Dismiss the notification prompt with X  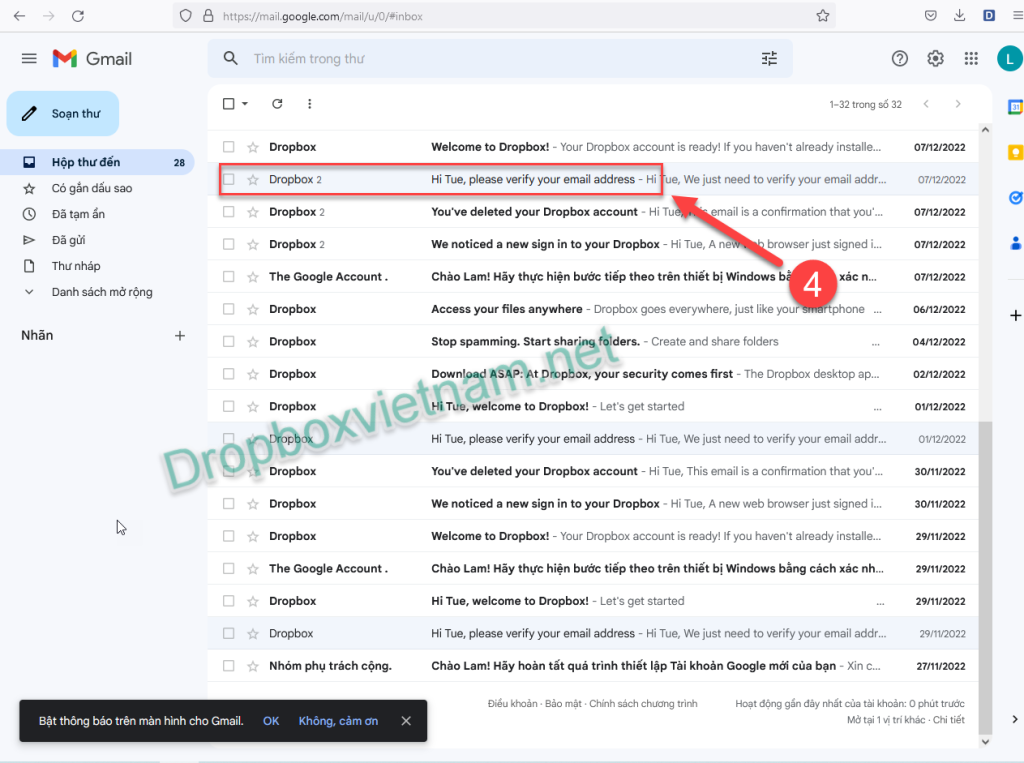point(406,721)
